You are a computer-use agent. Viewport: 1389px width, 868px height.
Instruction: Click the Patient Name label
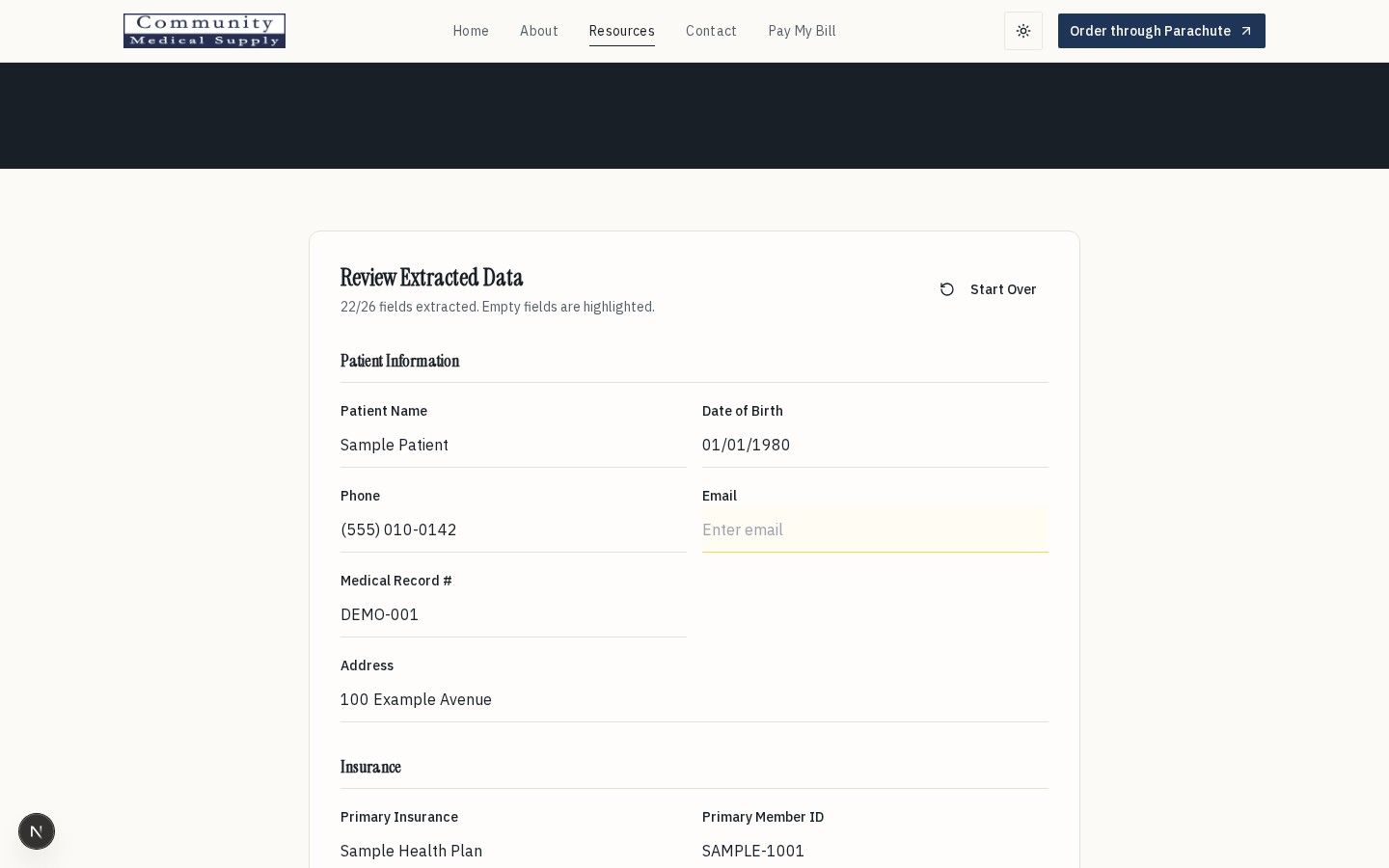coord(384,411)
